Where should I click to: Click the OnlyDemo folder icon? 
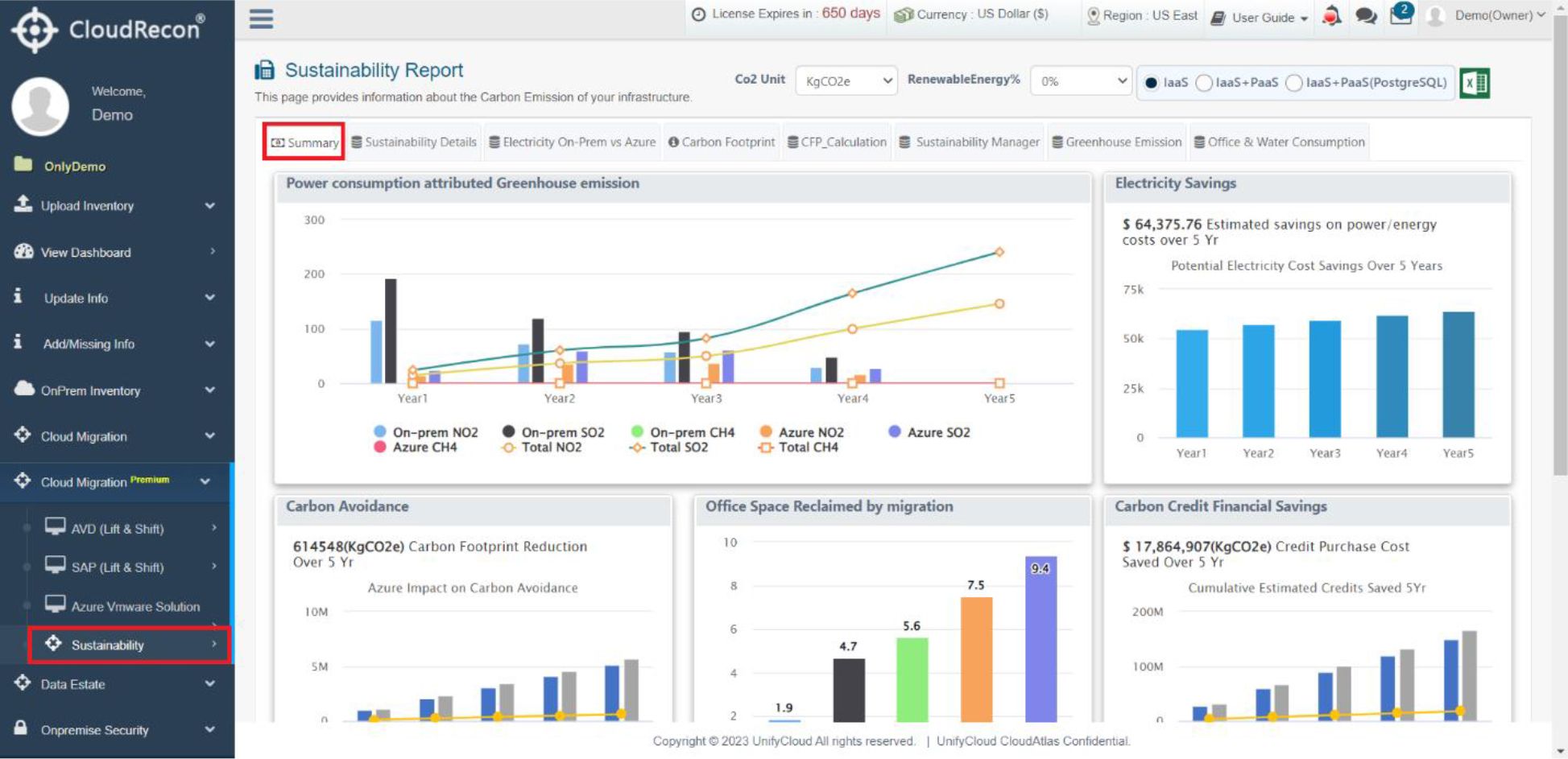click(23, 164)
